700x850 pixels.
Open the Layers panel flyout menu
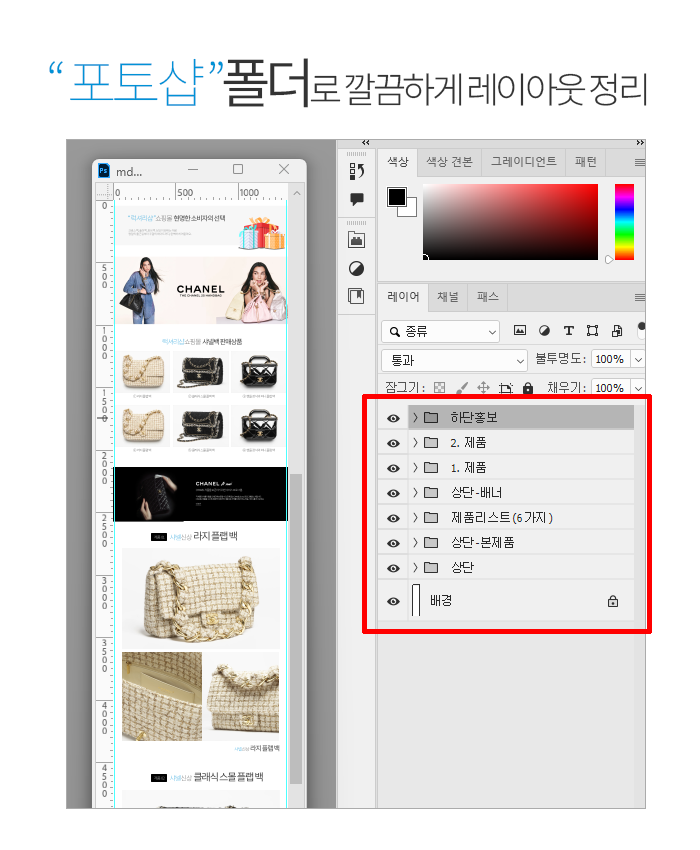(640, 297)
